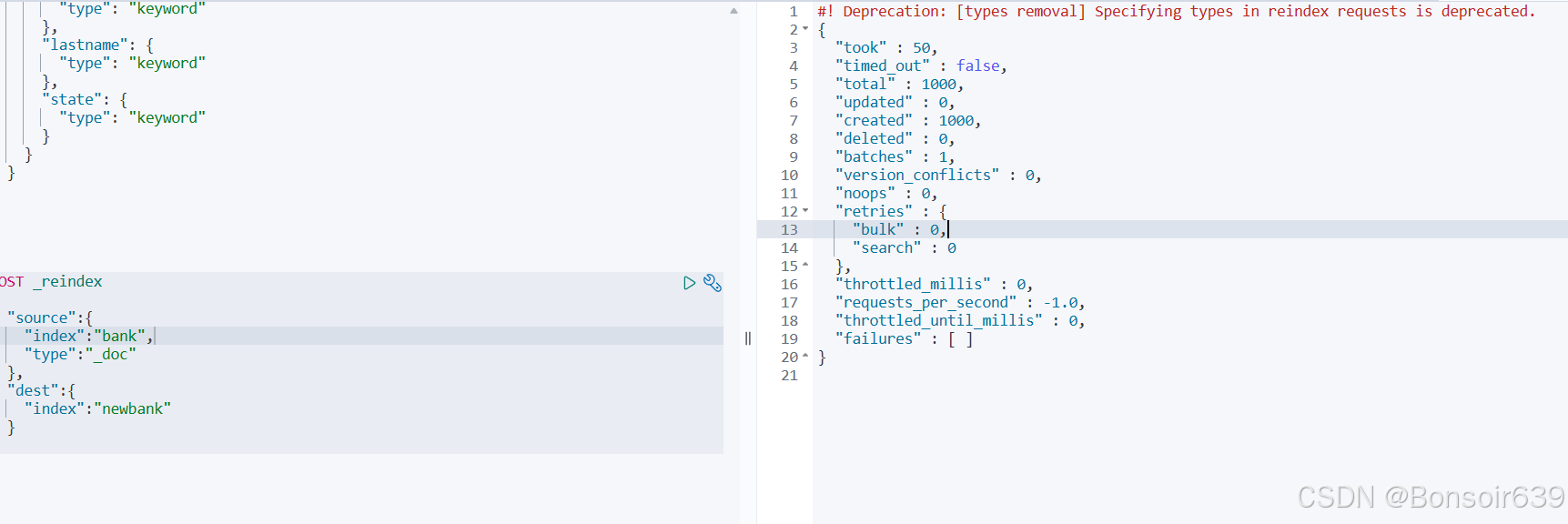Run the POST _reindex request
Viewport: 1568px width, 524px height.
689,283
